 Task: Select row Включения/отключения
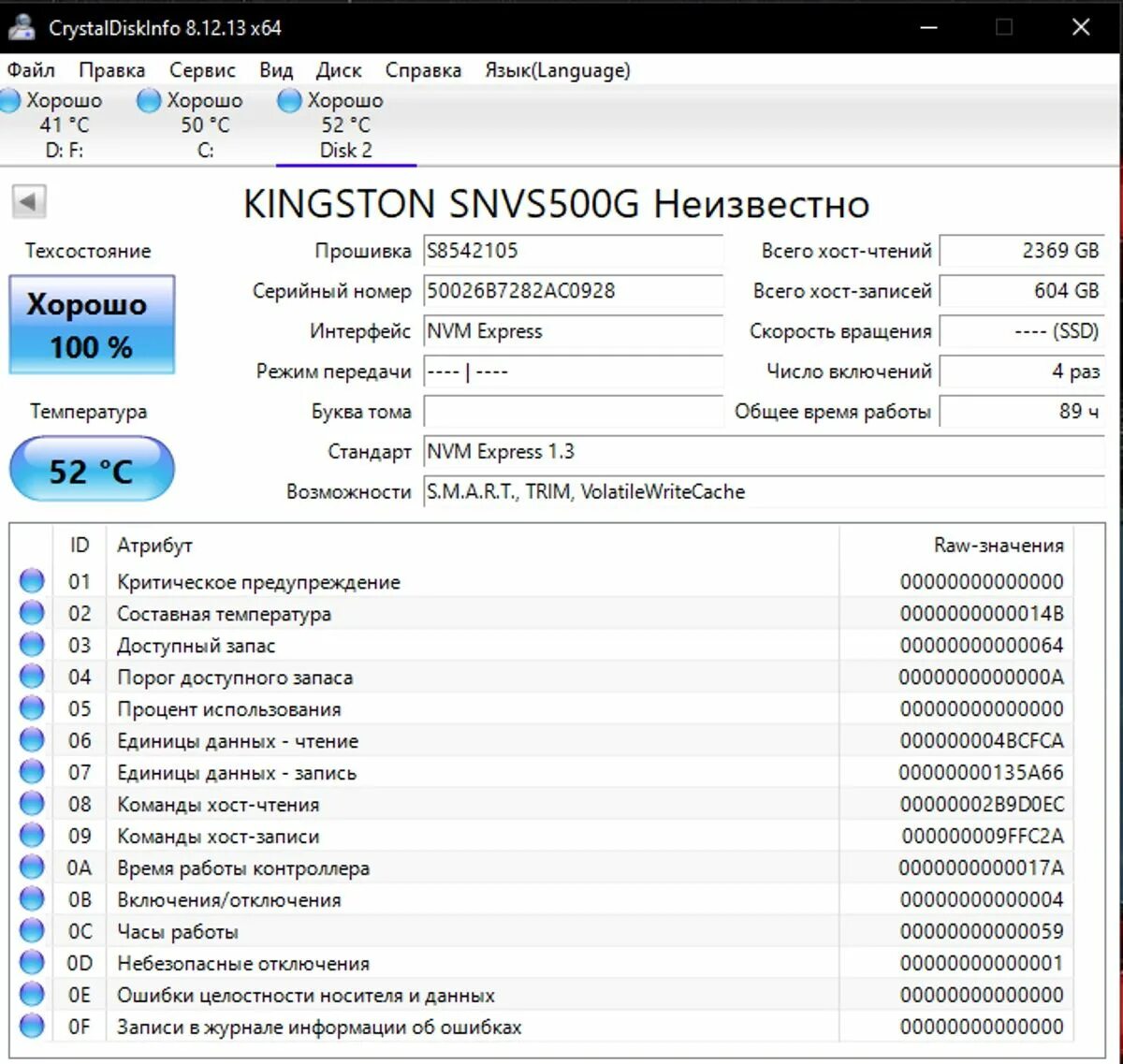[x=542, y=899]
